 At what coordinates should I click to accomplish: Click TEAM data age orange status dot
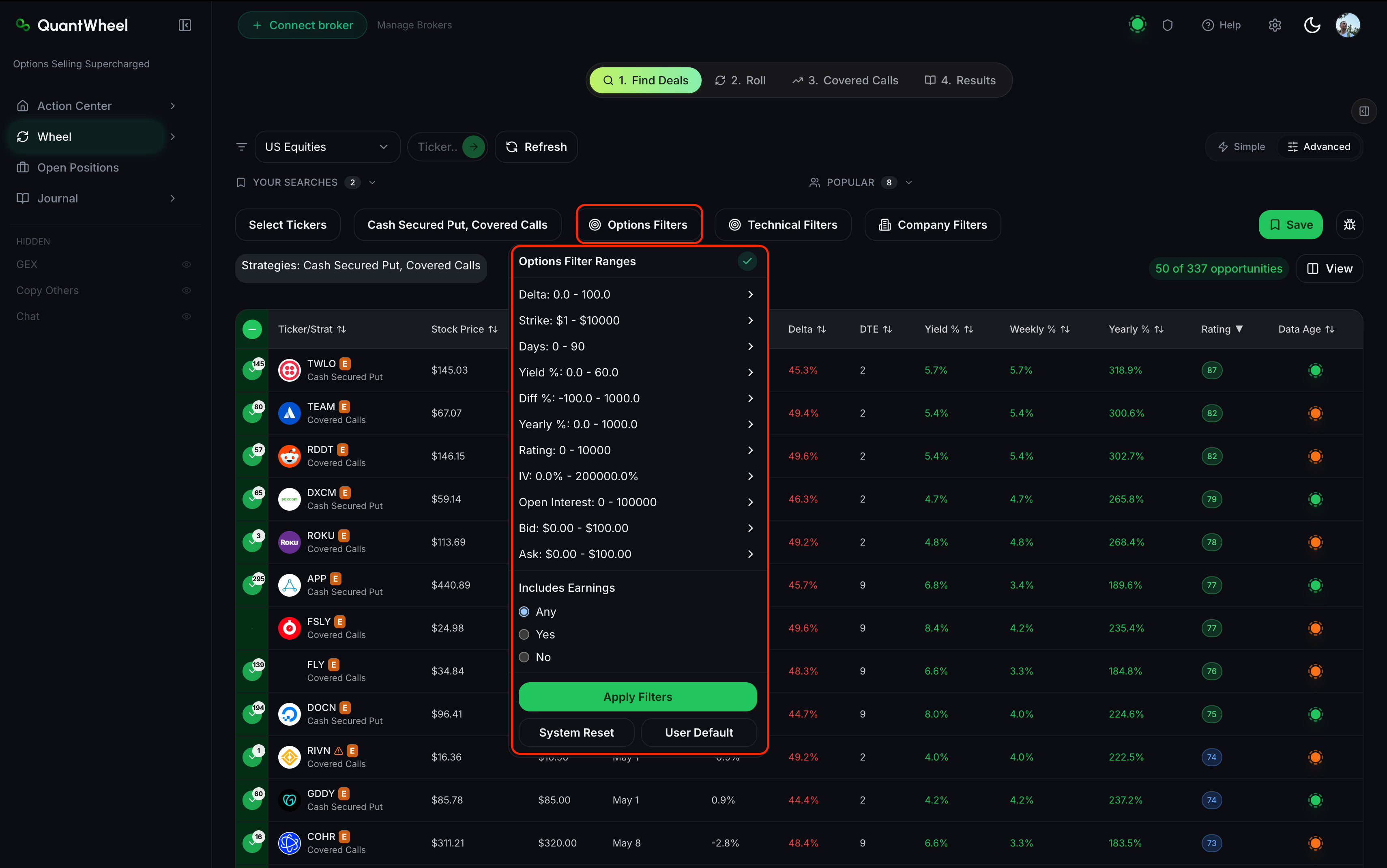[x=1315, y=413]
